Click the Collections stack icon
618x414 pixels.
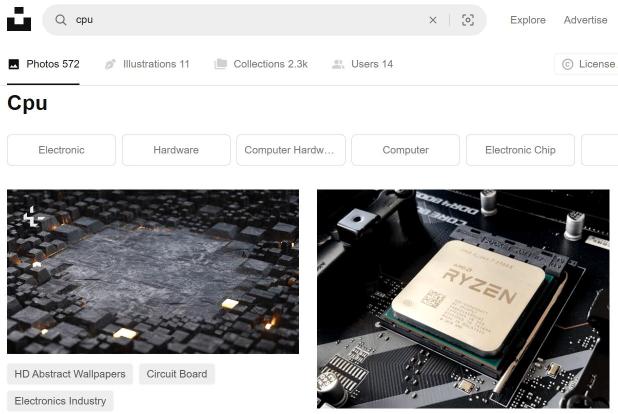220,64
